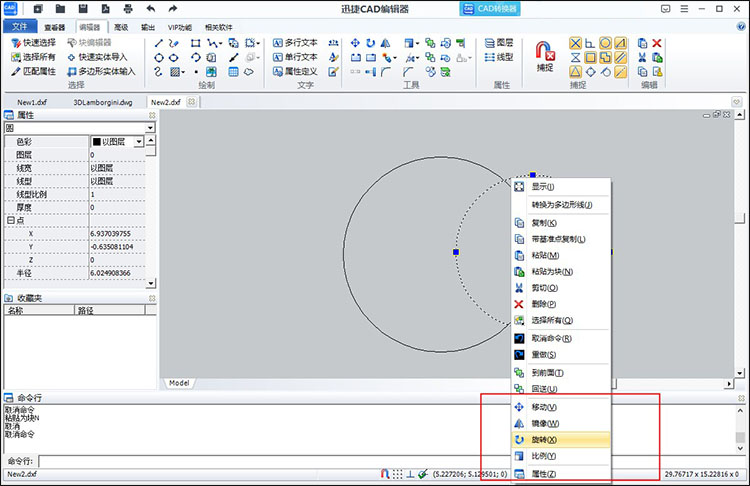Open the 文件 file menu tab
The height and width of the screenshot is (486, 750).
click(x=19, y=26)
